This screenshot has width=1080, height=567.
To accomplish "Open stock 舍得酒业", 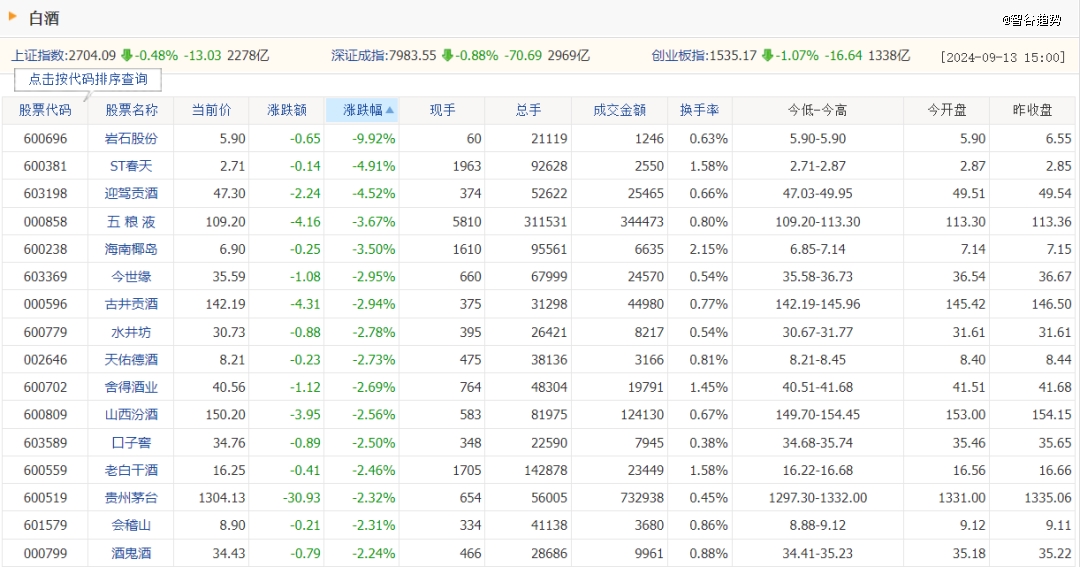I will click(131, 387).
